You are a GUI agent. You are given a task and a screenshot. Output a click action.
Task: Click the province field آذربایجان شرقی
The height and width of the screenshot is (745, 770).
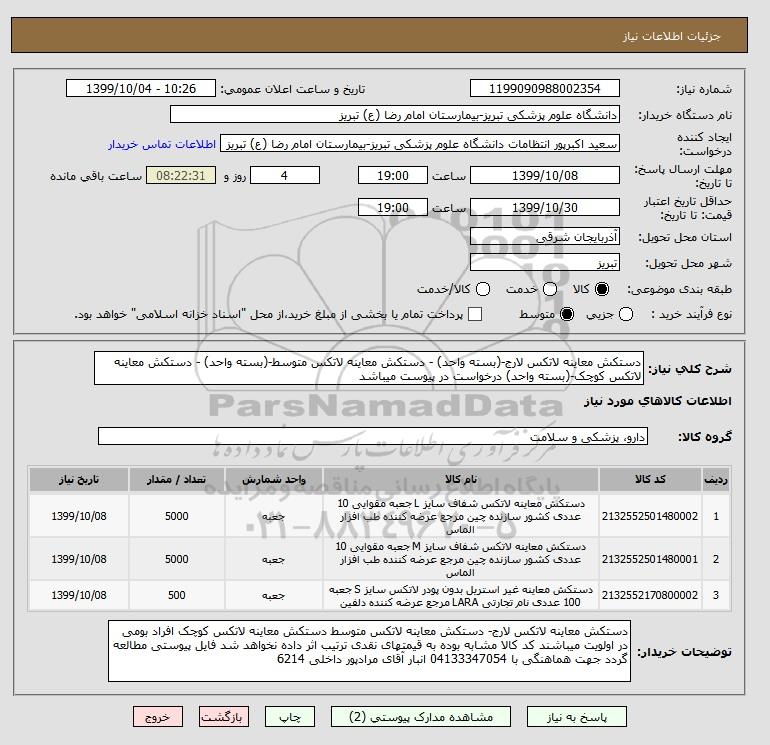click(545, 237)
